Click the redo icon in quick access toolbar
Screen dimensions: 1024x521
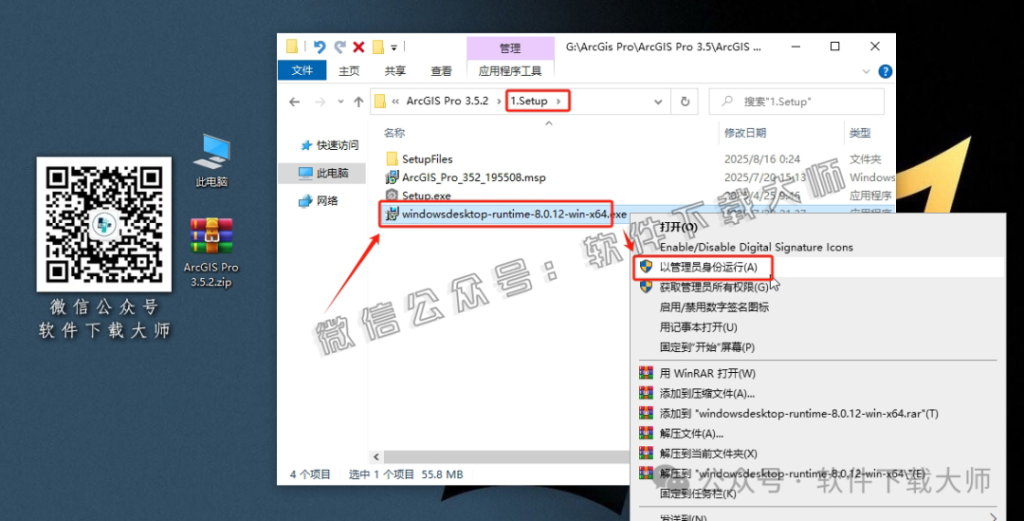point(340,47)
